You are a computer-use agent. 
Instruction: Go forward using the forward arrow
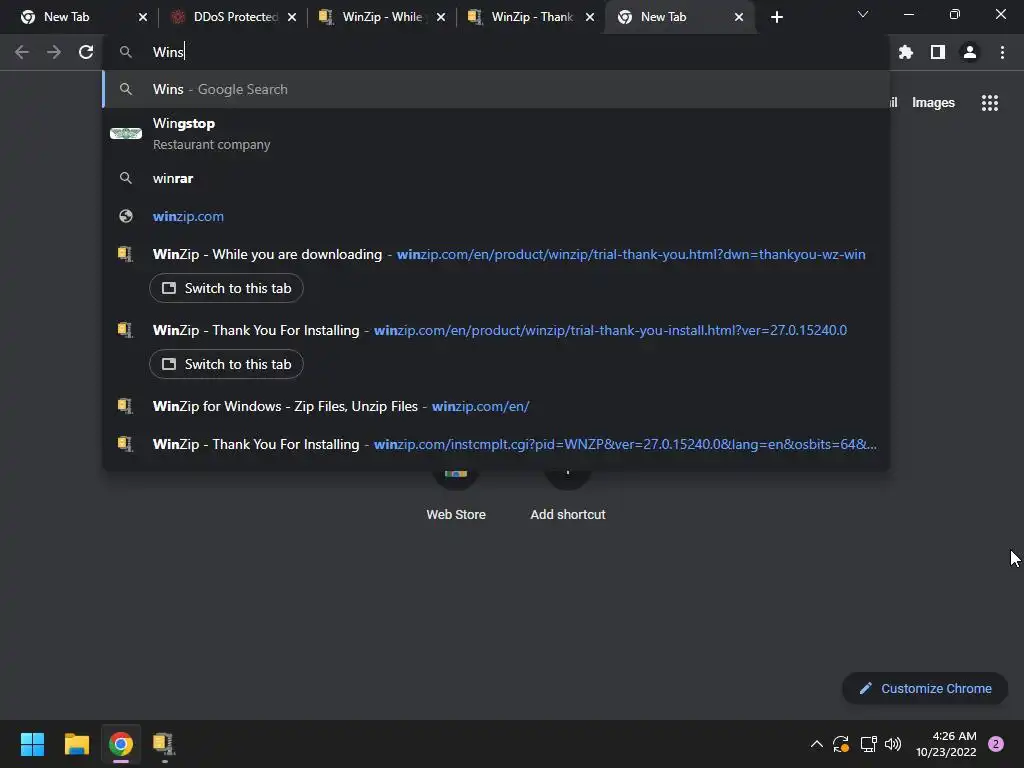(54, 52)
